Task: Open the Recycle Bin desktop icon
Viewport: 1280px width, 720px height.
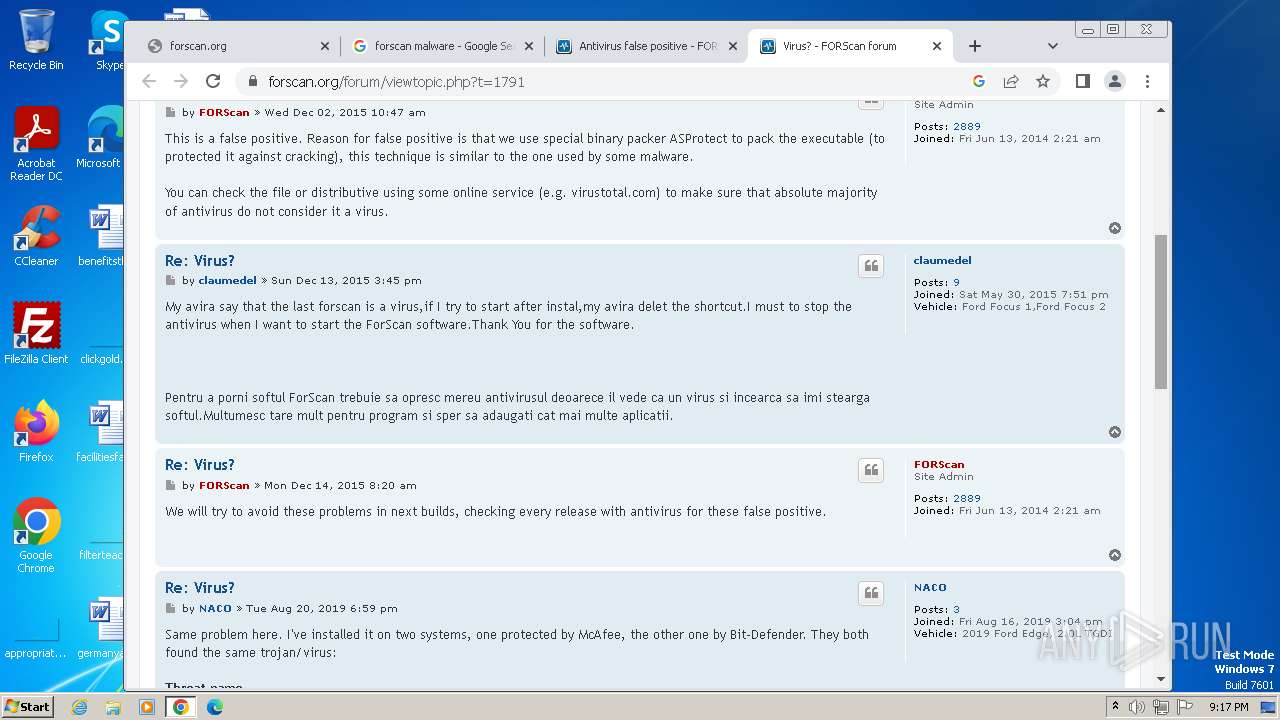Action: [x=36, y=40]
